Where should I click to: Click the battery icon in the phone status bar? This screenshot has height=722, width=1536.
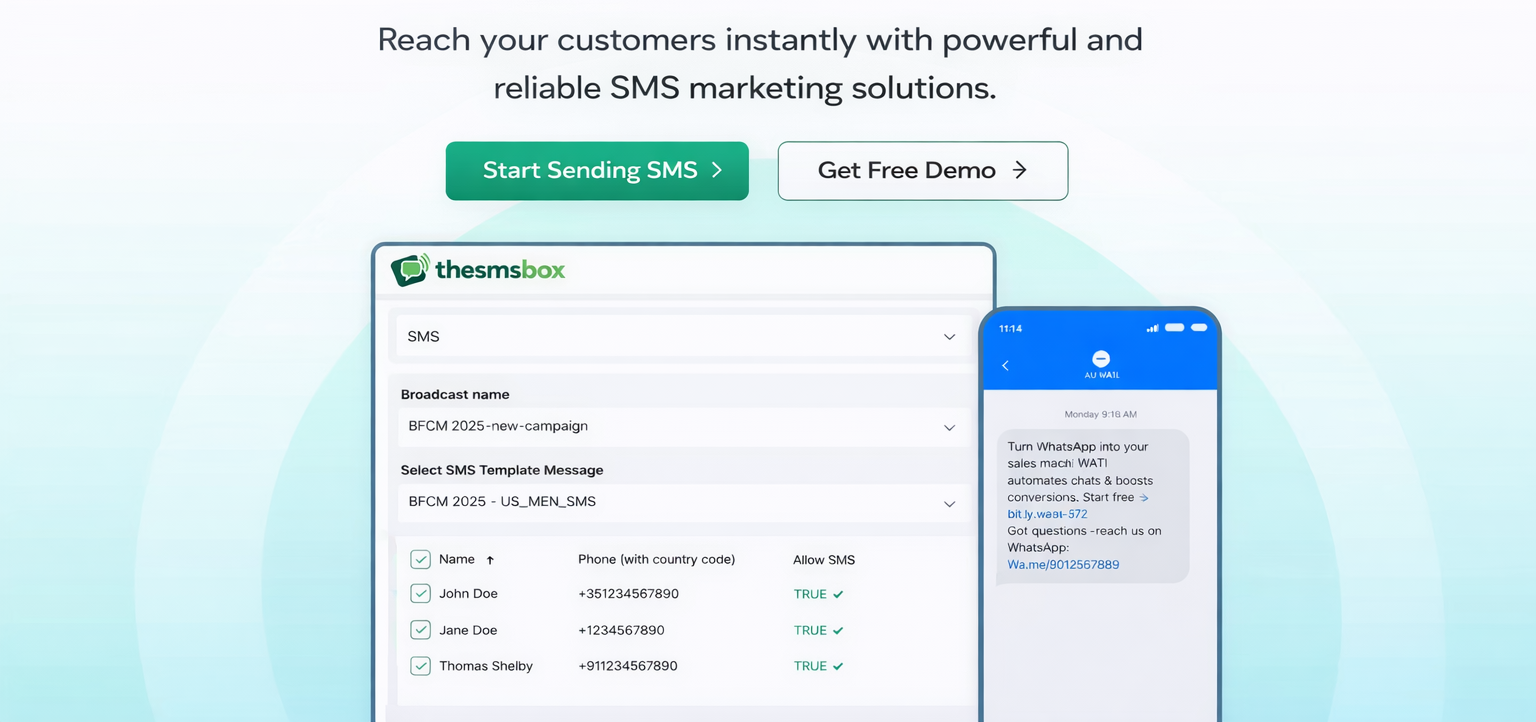(x=1198, y=327)
